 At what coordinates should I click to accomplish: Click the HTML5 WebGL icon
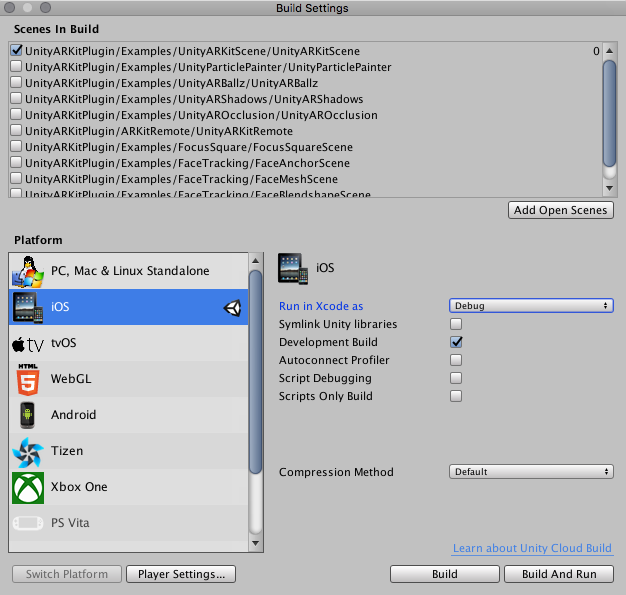28,379
